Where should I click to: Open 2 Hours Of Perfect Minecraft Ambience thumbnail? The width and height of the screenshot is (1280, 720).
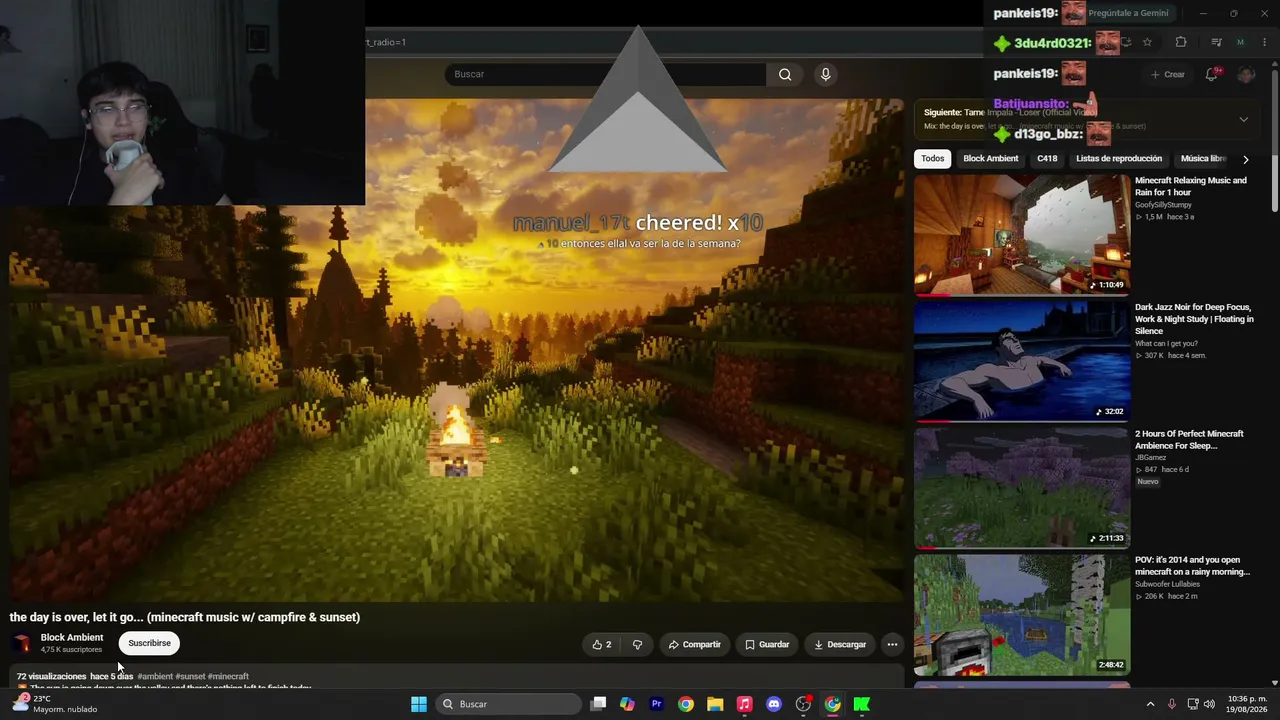[1022, 488]
